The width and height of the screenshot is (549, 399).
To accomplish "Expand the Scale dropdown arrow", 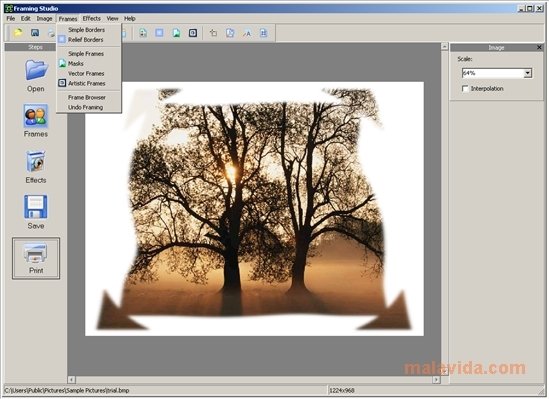I will 527,73.
